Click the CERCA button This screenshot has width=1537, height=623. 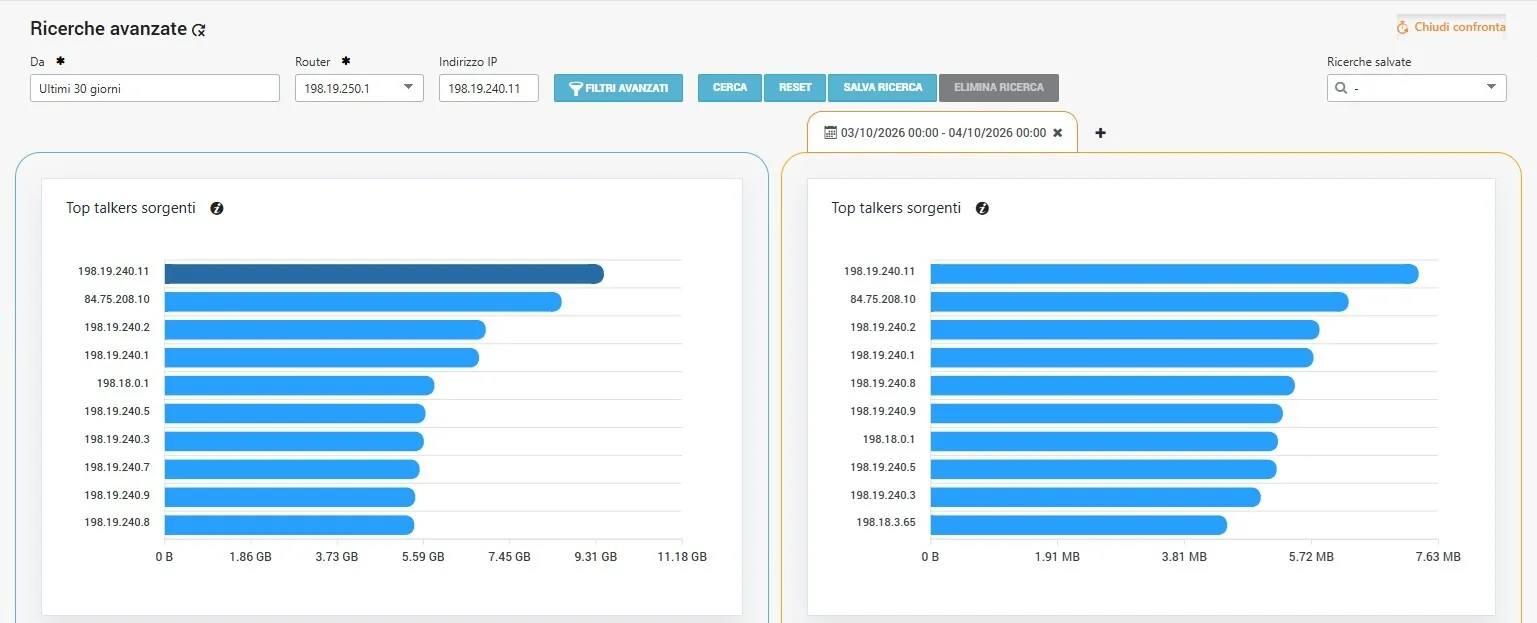pyautogui.click(x=730, y=88)
